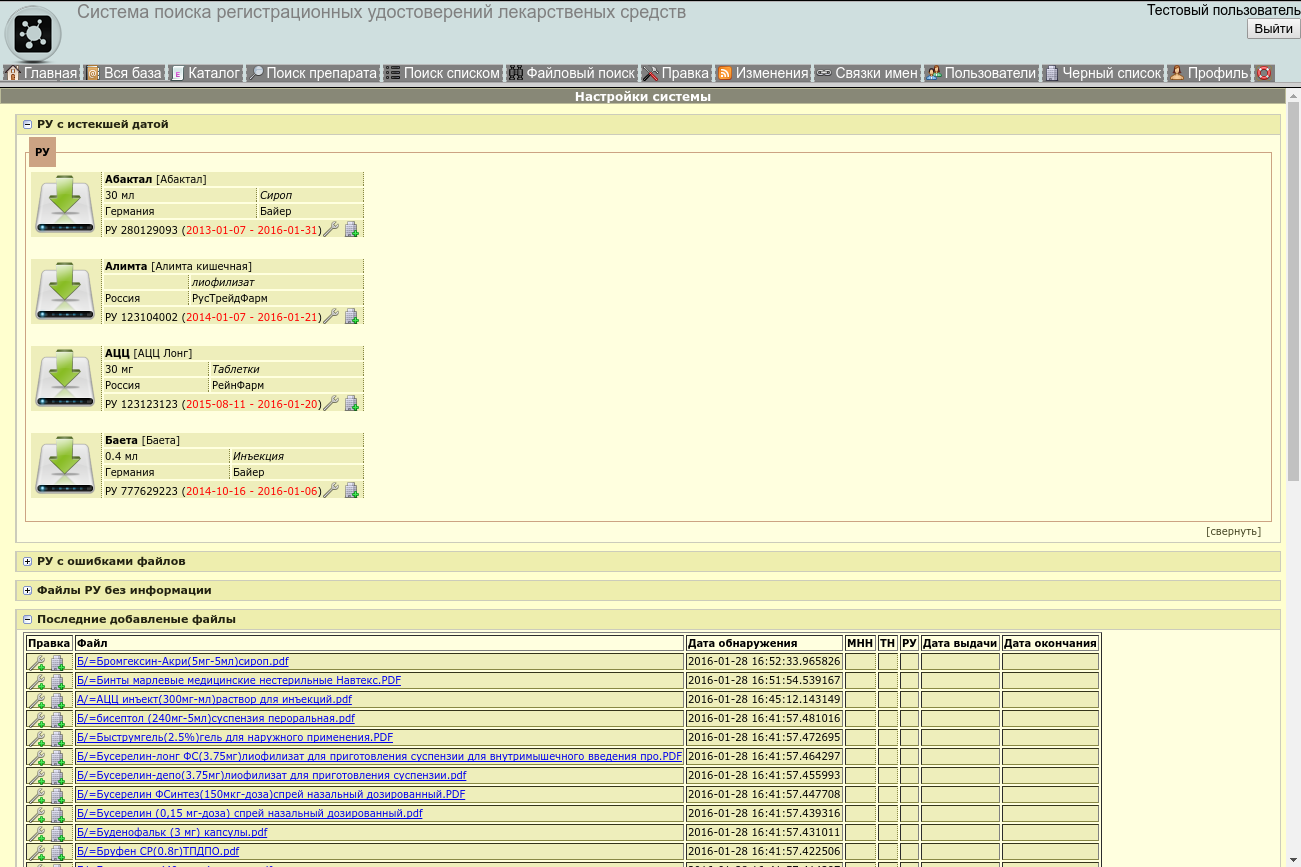Open Файловый поиск in the menu

[x=572, y=73]
